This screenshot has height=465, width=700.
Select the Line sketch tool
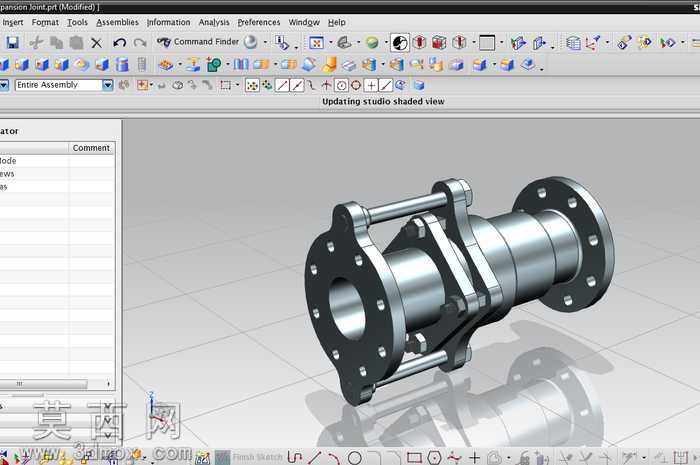tap(315, 457)
